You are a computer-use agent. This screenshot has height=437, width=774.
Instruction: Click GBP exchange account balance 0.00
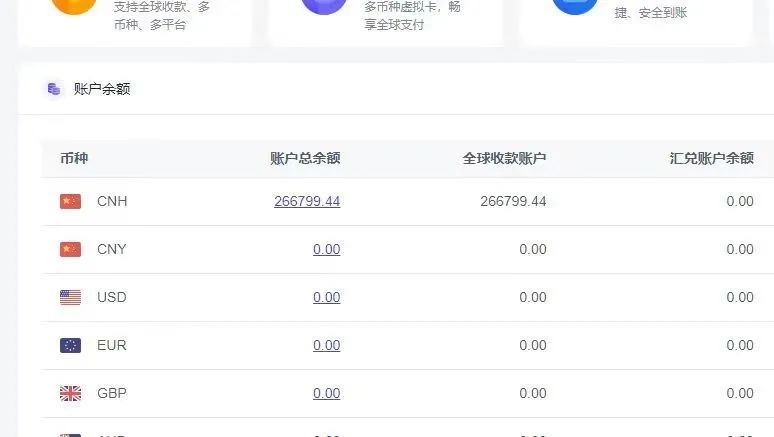tap(740, 393)
